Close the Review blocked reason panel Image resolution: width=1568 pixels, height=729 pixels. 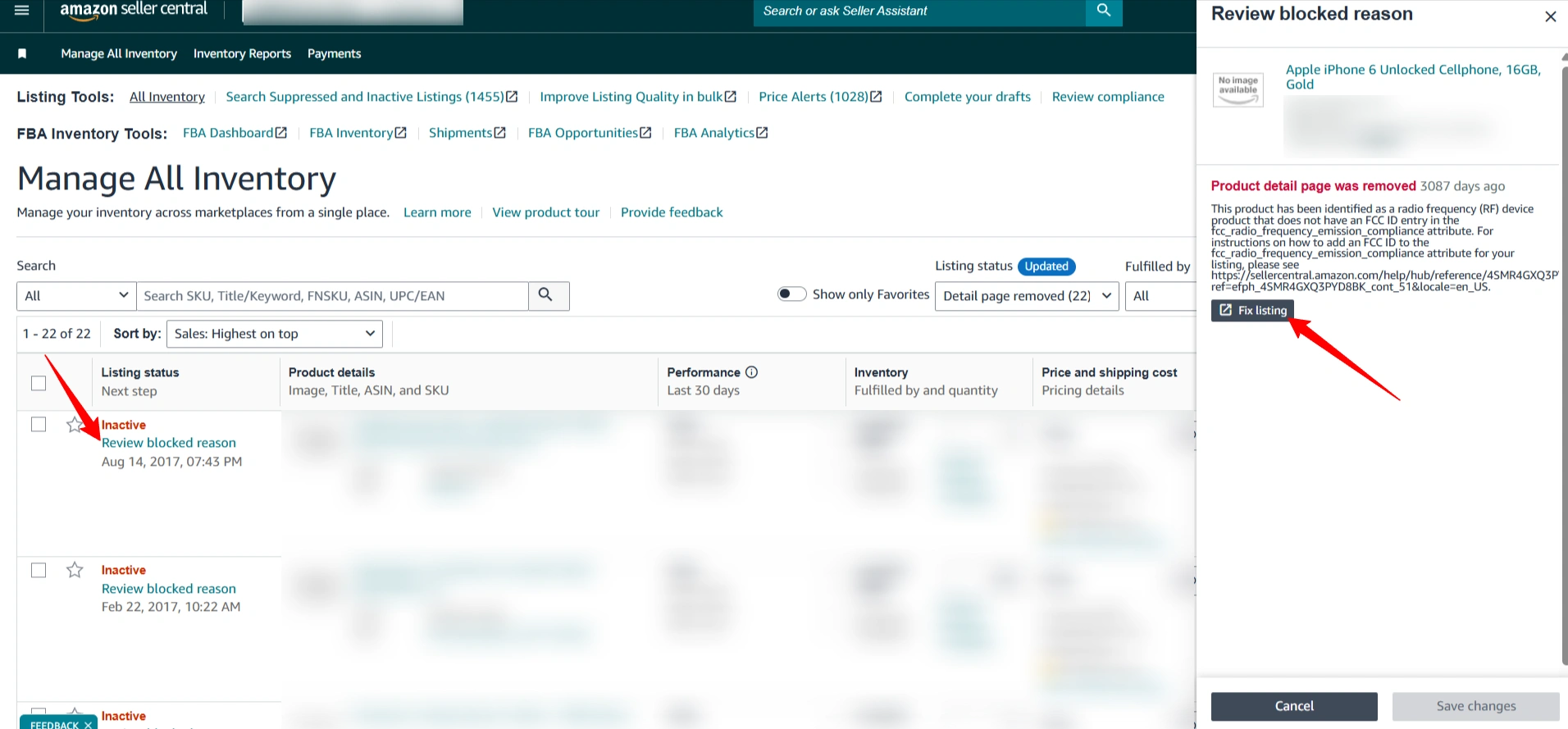click(1550, 16)
